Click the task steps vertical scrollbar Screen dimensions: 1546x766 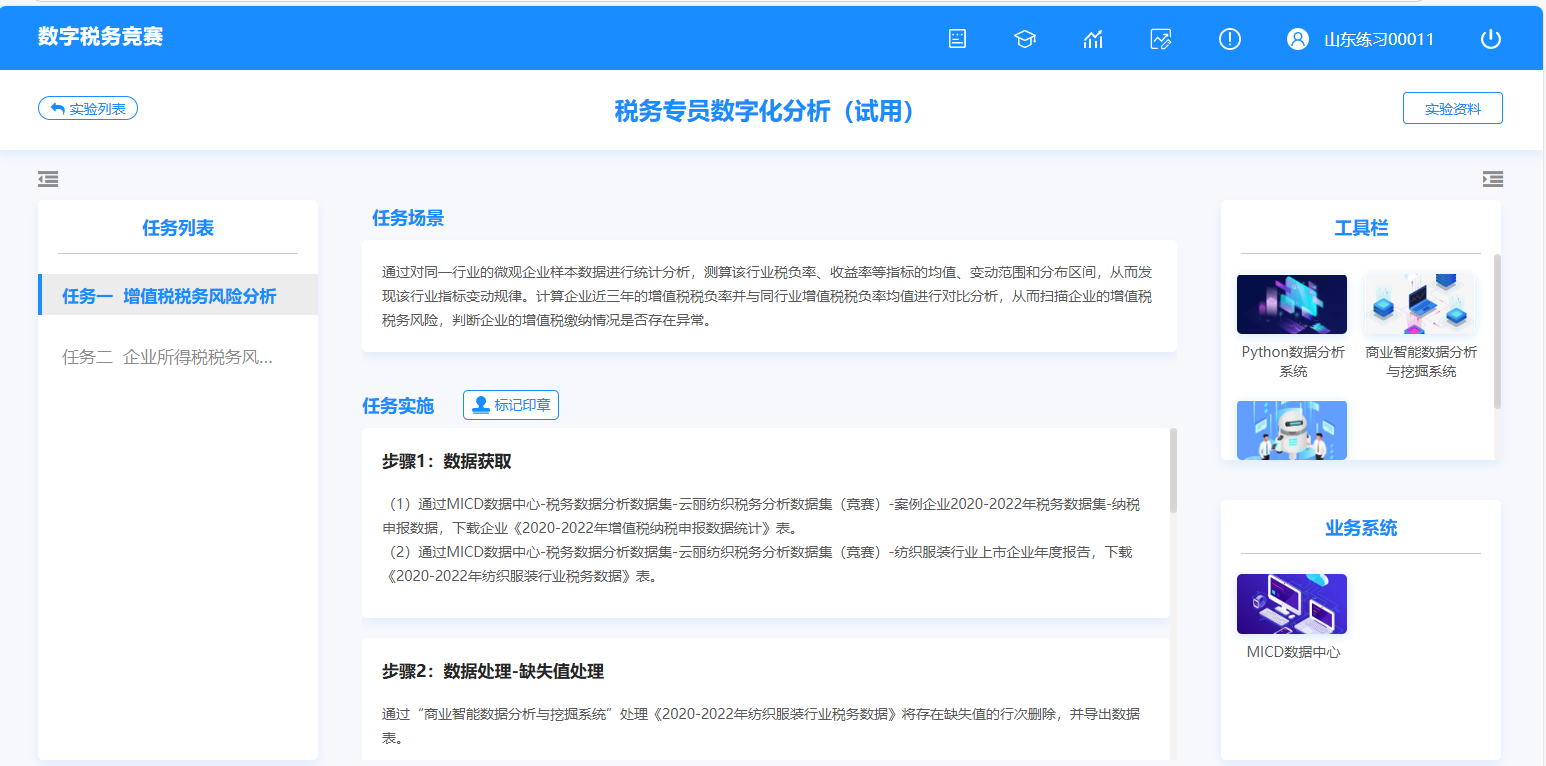[1173, 472]
